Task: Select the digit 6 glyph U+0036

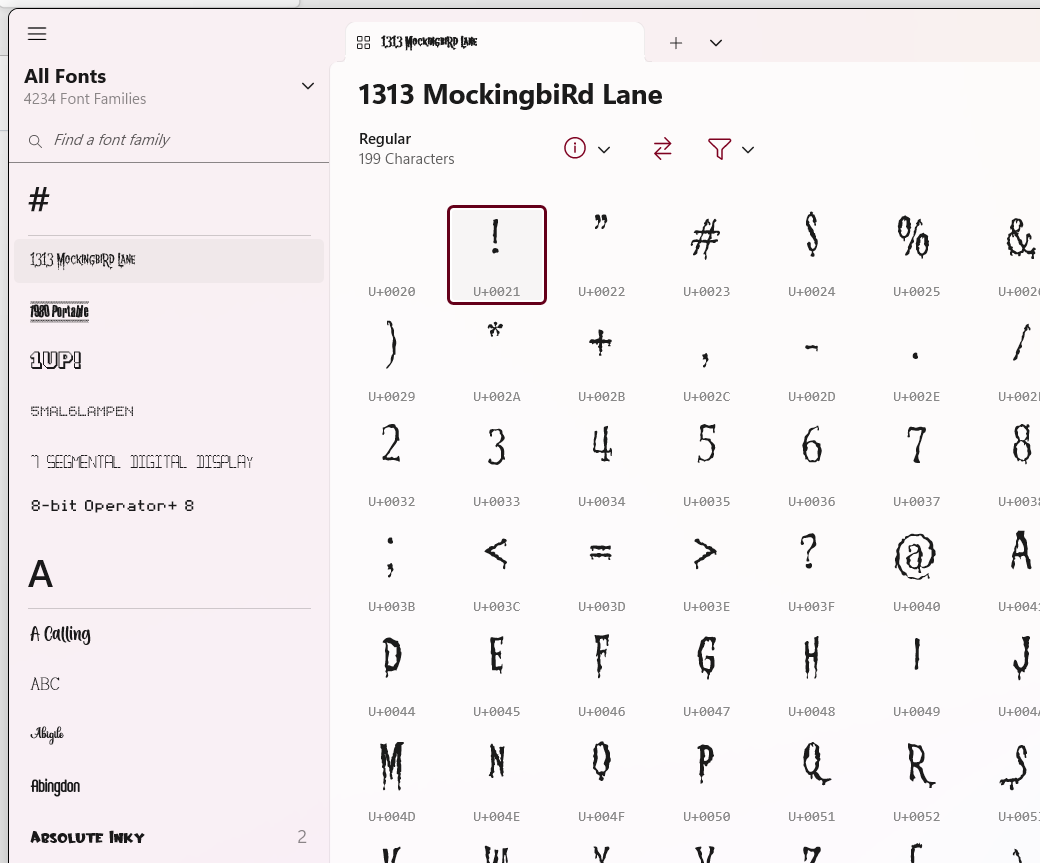Action: pos(812,464)
